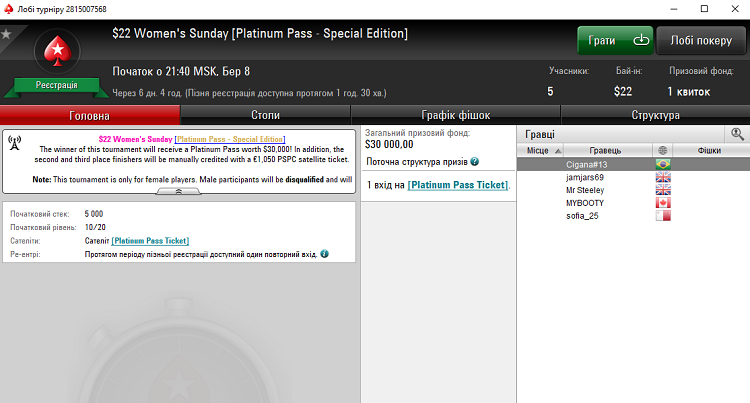750x403 pixels.
Task: Toggle the favorite star icon
Action: coord(6,34)
